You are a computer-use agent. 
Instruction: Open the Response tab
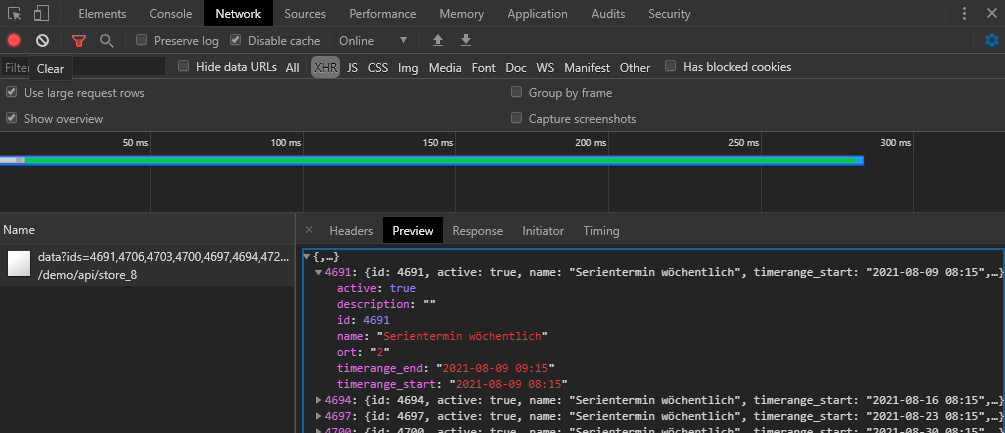point(477,231)
